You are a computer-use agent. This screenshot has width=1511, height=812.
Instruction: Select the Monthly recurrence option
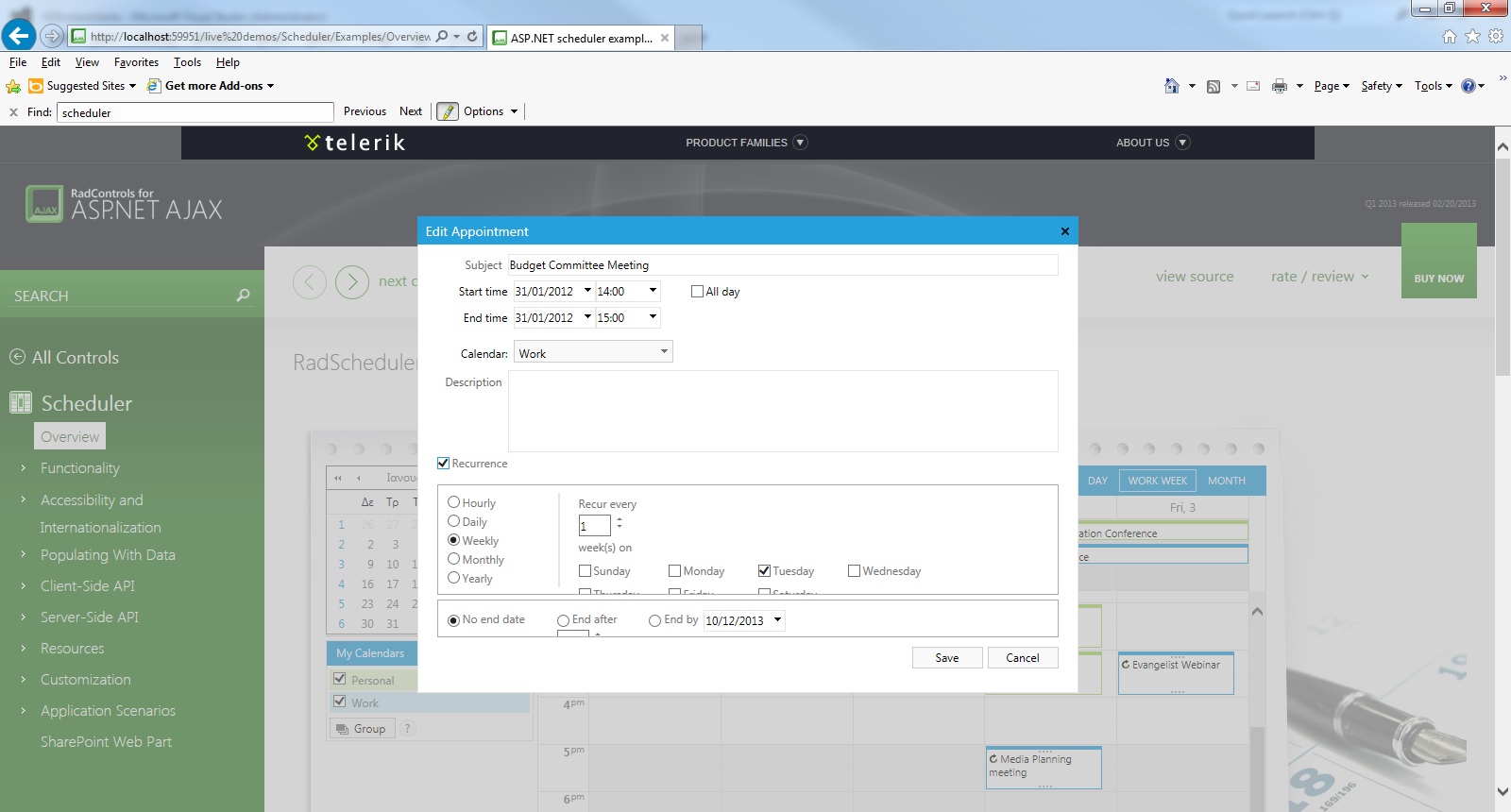pos(453,559)
